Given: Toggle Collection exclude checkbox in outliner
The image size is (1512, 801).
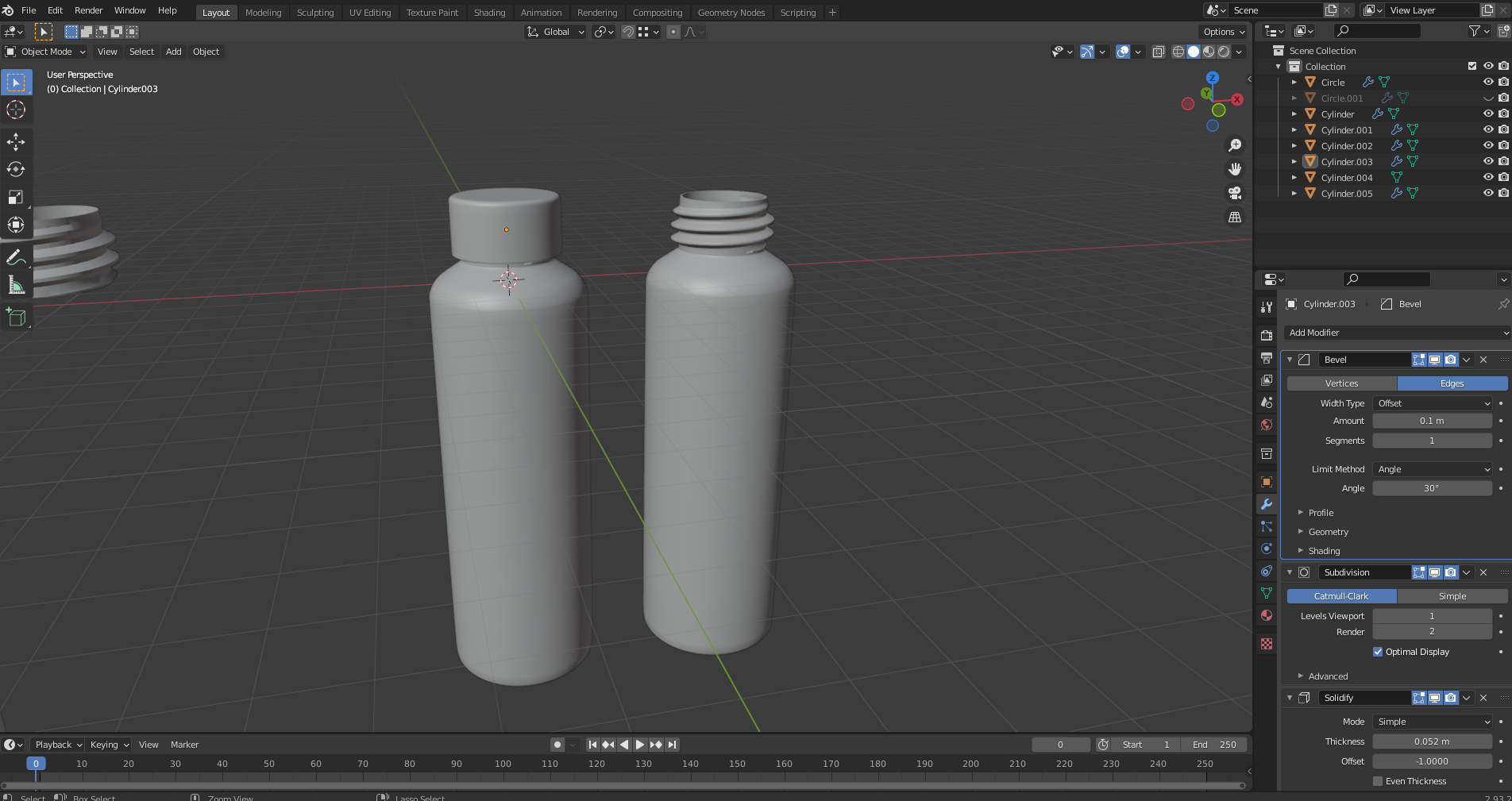Looking at the screenshot, I should click(x=1472, y=66).
